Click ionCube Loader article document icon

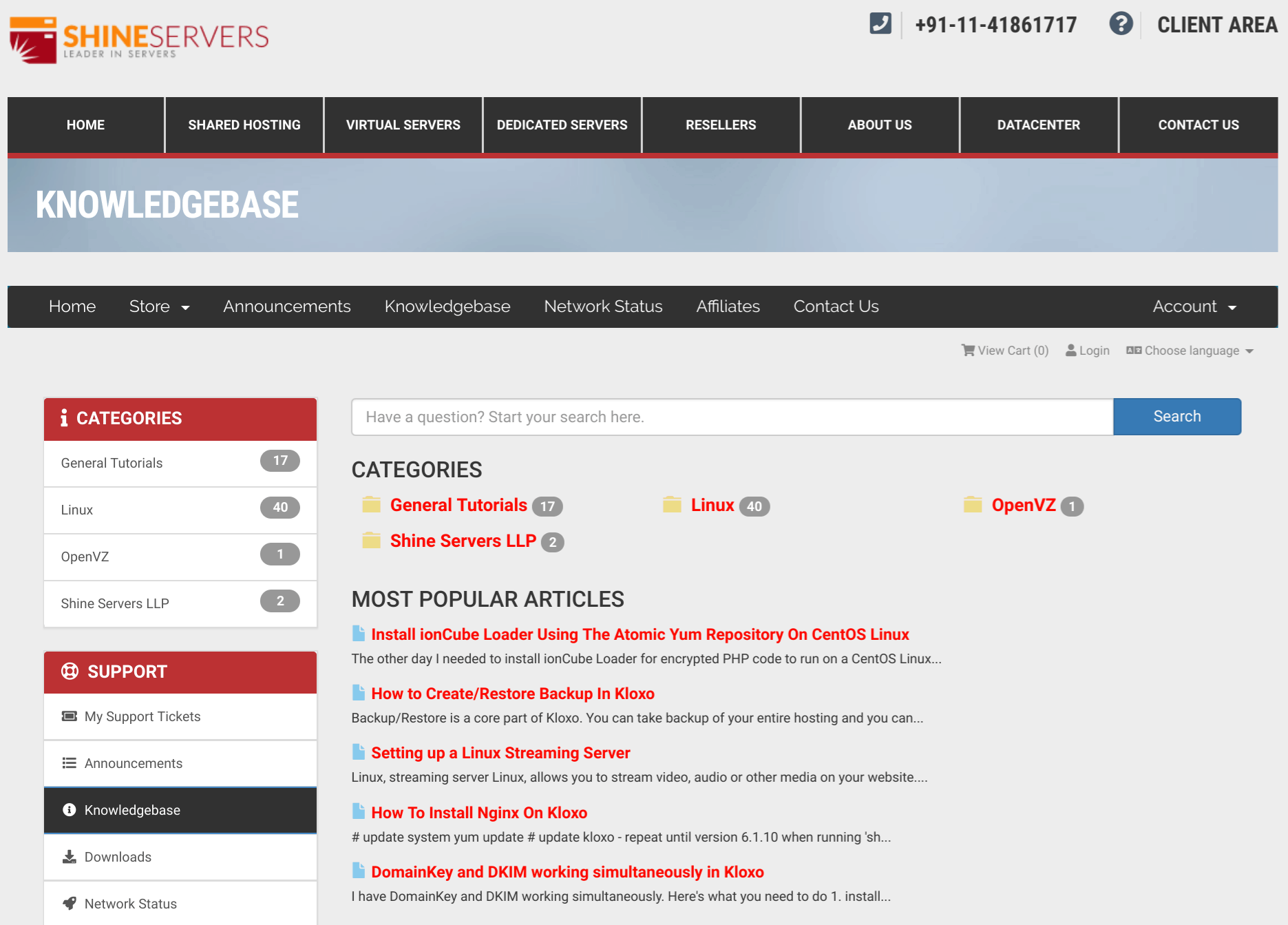358,633
